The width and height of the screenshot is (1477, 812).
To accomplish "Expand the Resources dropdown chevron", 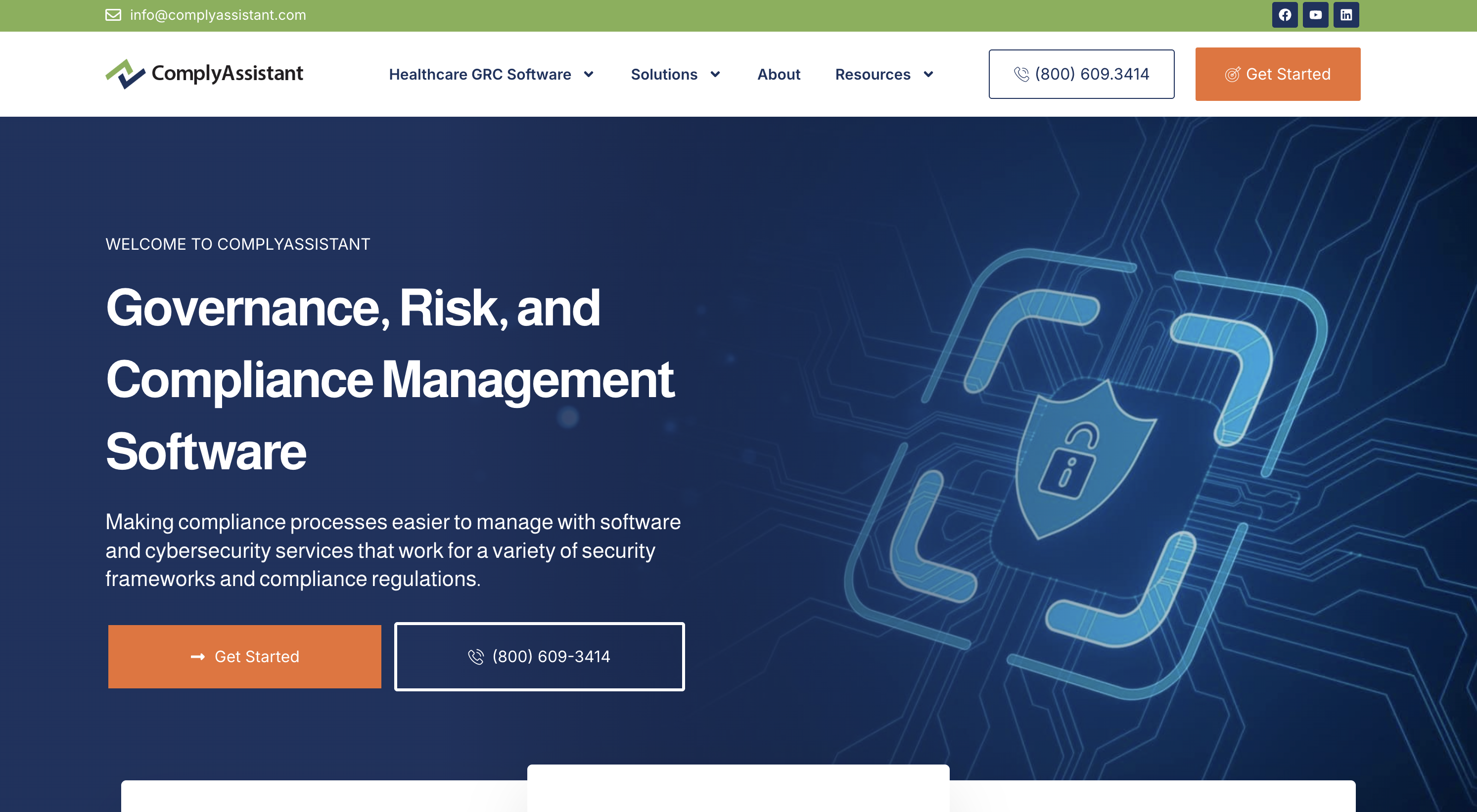I will [x=928, y=75].
